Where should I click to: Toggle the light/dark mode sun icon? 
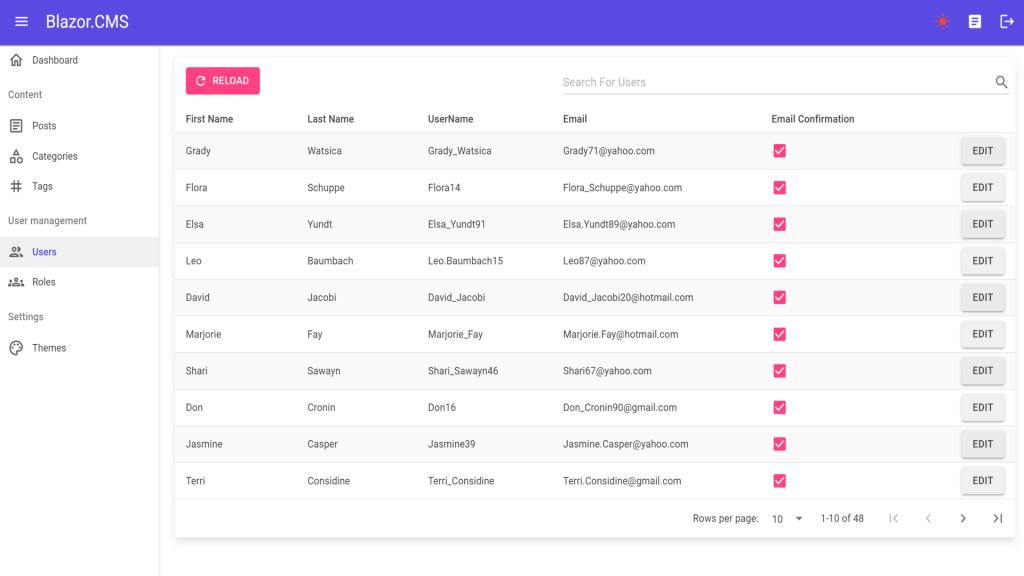942,22
